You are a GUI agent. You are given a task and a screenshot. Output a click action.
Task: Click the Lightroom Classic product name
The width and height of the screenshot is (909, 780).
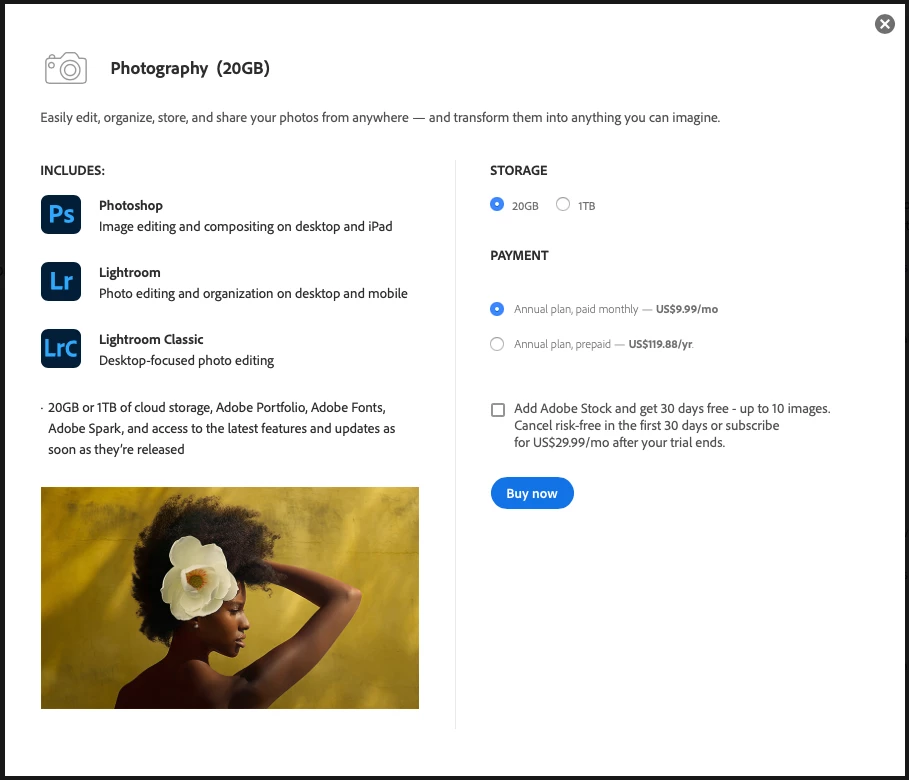[x=151, y=339]
